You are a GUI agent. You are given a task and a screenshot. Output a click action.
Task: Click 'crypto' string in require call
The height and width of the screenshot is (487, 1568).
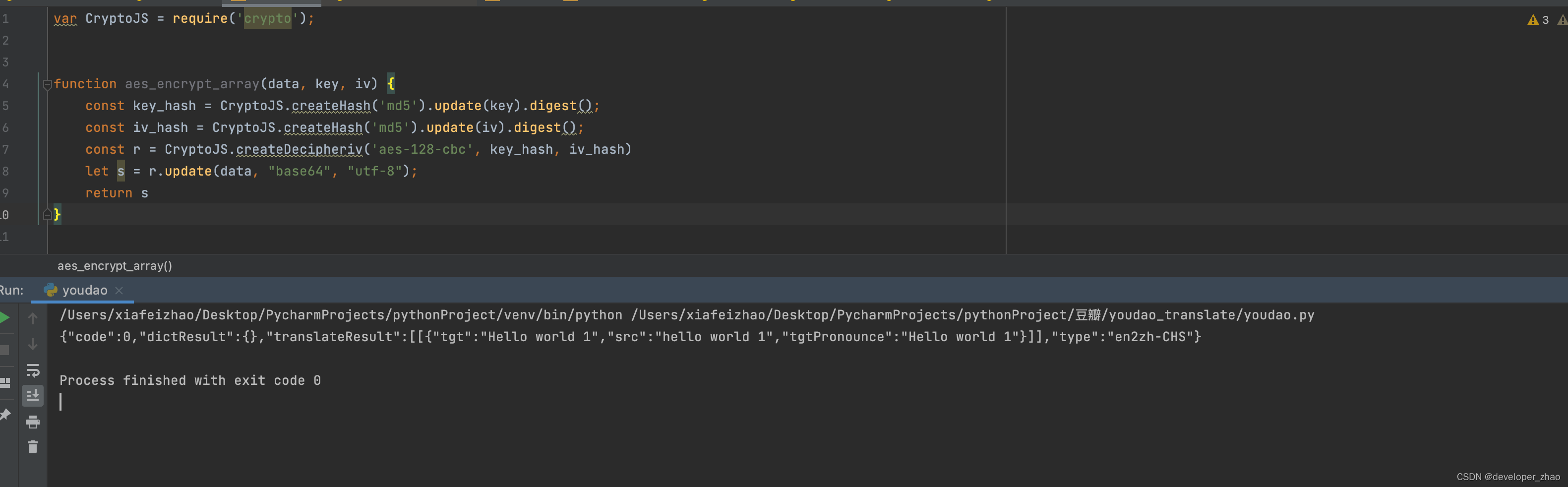pyautogui.click(x=267, y=19)
